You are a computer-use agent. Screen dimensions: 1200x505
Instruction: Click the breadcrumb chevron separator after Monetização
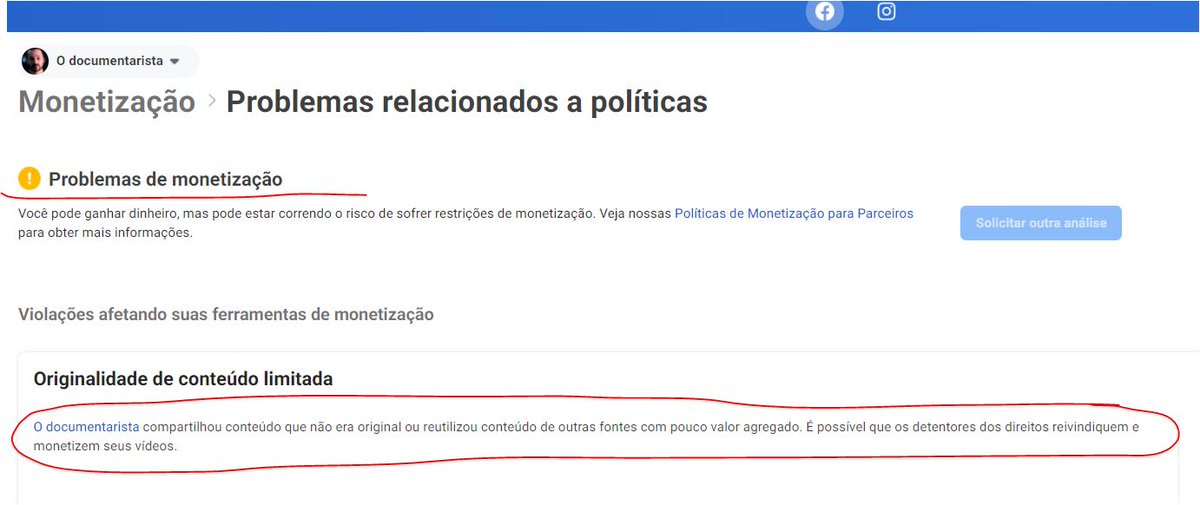pyautogui.click(x=212, y=102)
